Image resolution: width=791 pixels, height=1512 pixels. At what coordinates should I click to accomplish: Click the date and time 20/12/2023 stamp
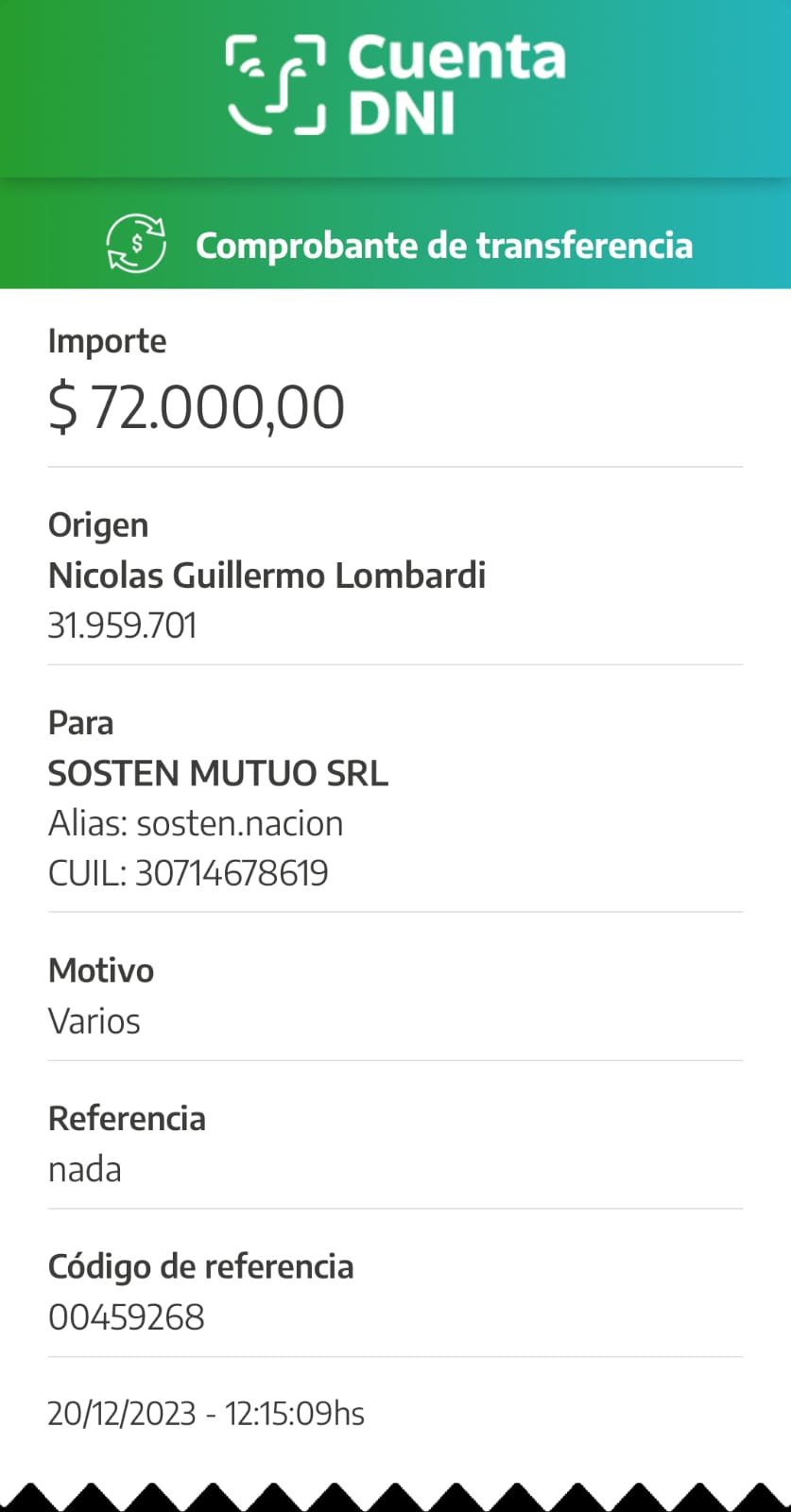point(206,1414)
